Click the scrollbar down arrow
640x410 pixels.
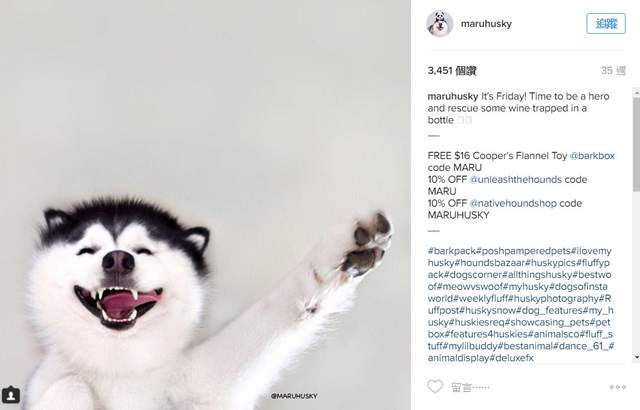tap(636, 357)
